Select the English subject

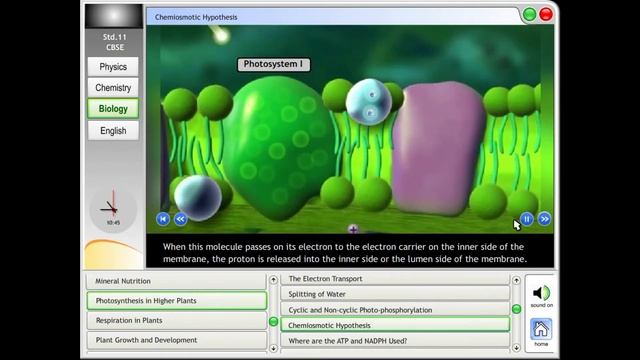pos(113,131)
